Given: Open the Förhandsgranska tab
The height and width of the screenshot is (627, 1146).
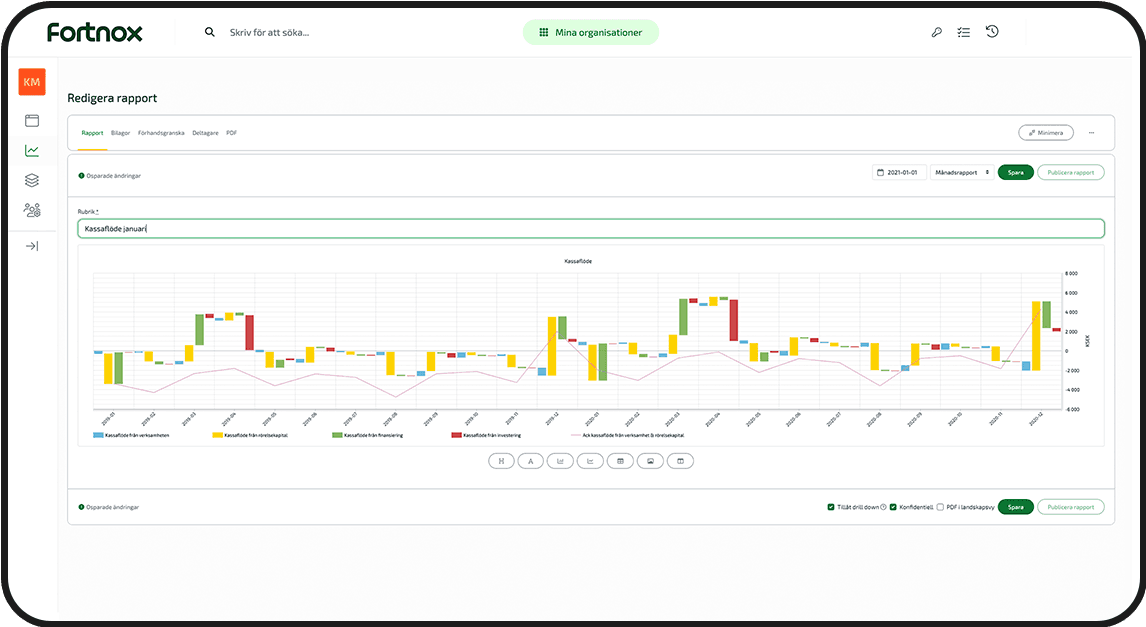Looking at the screenshot, I should (x=161, y=133).
